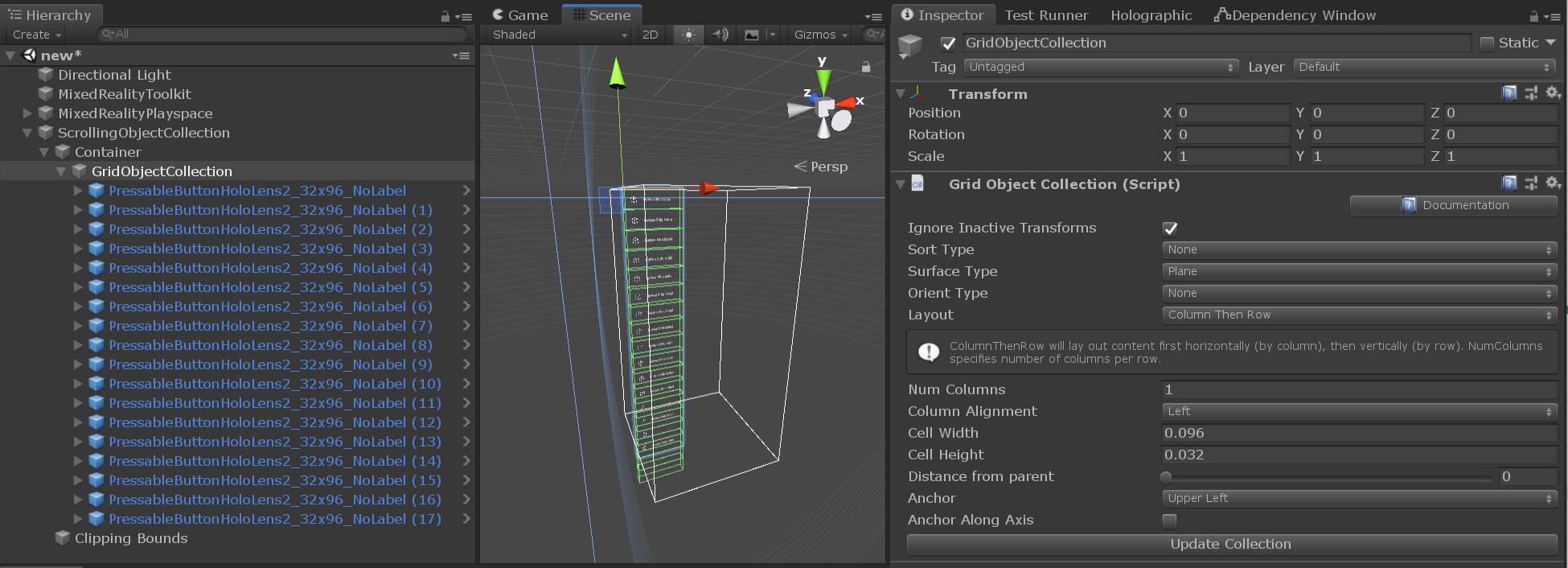Click the green Y axis gizmo cone
The height and width of the screenshot is (568, 1568).
click(823, 82)
